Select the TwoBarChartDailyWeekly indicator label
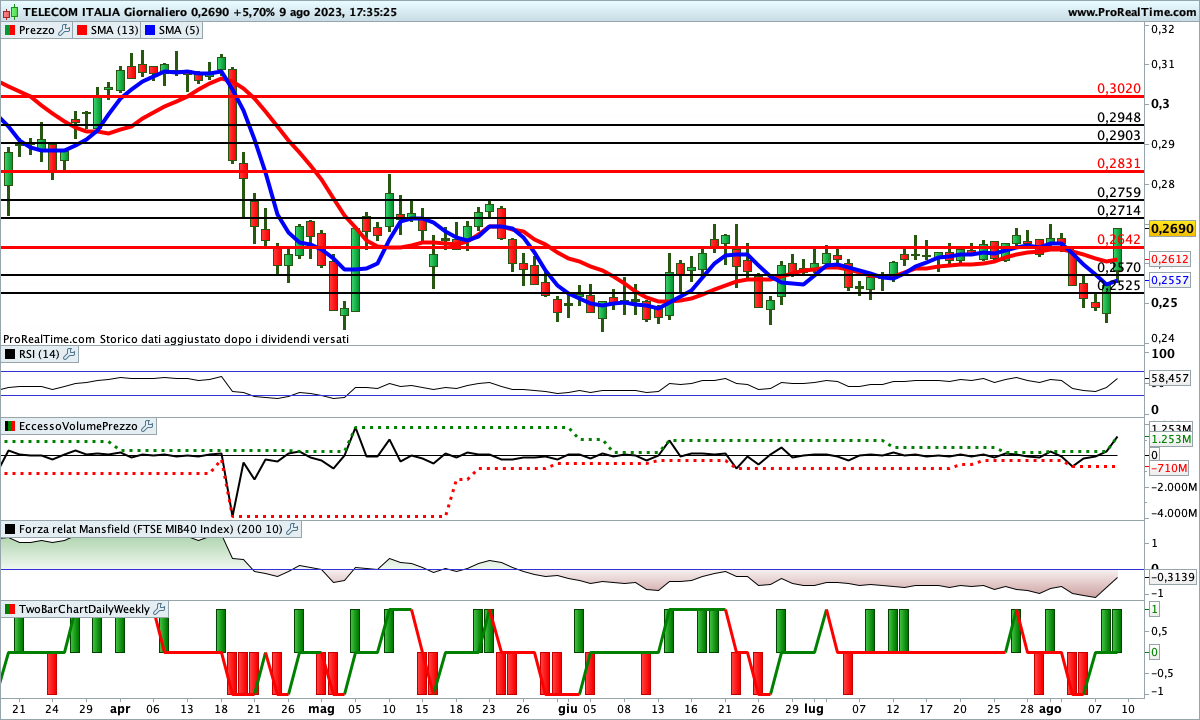This screenshot has width=1200, height=720. 85,608
